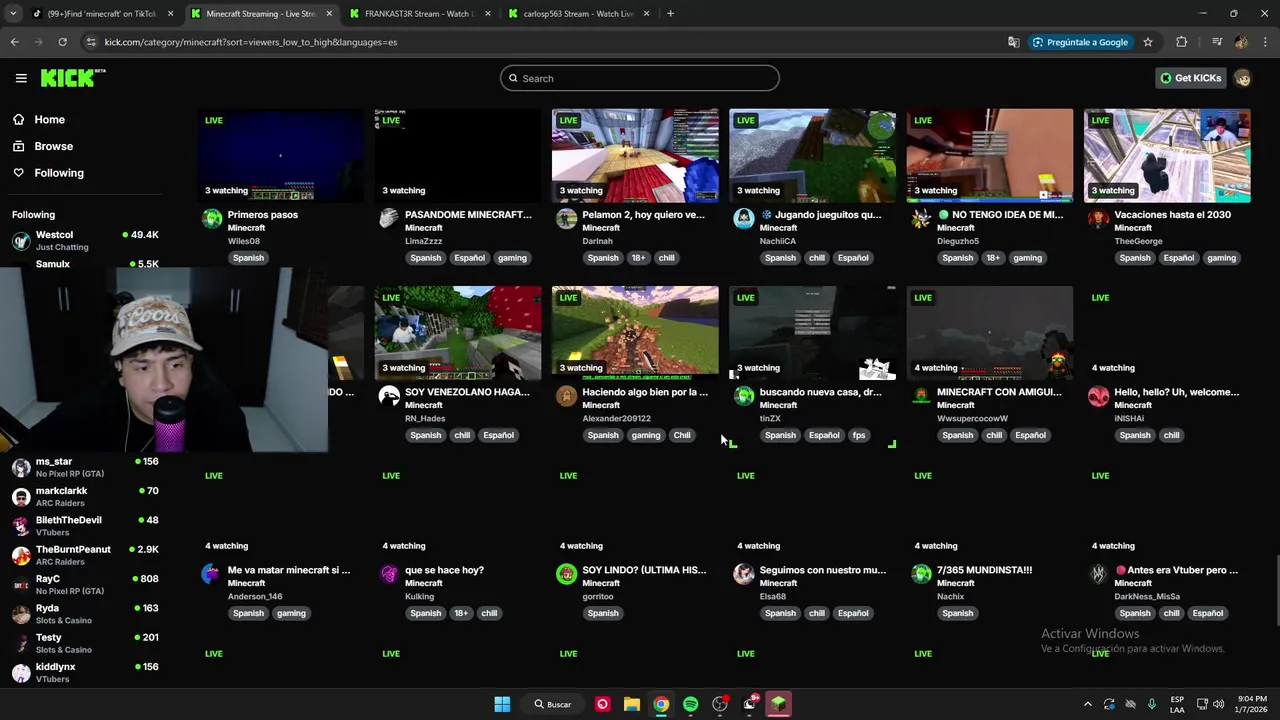Reload the page with browser refresh icon
Screen dimensions: 1280x720
[62, 42]
